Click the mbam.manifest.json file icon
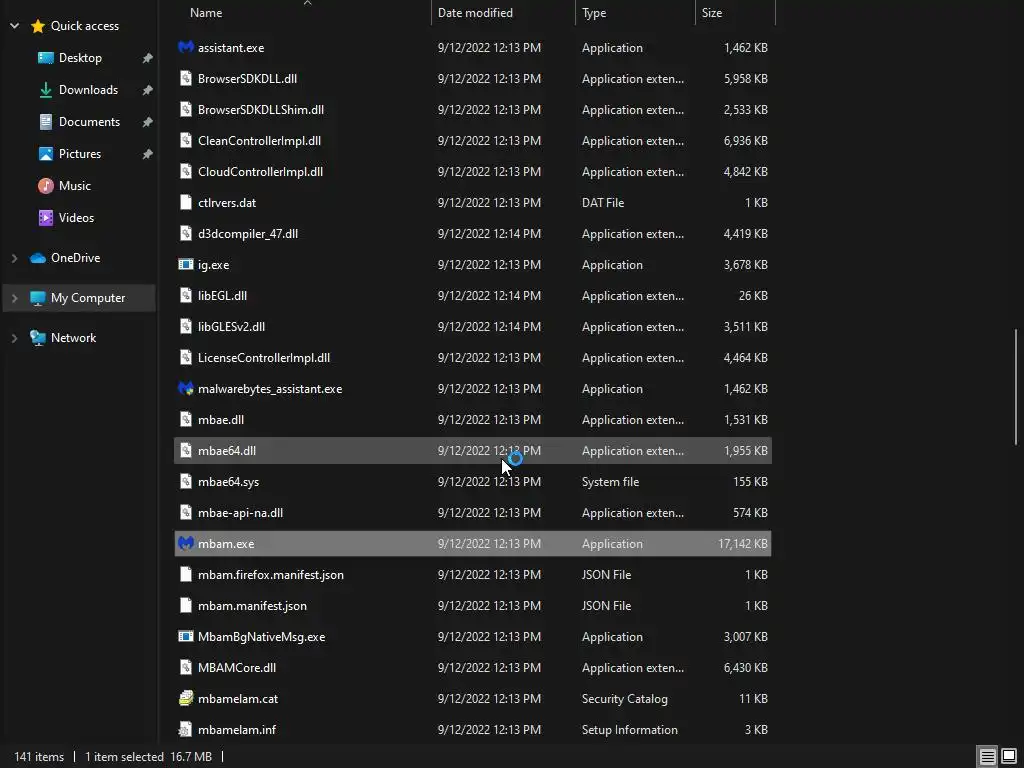Viewport: 1024px width, 768px height. click(x=186, y=605)
